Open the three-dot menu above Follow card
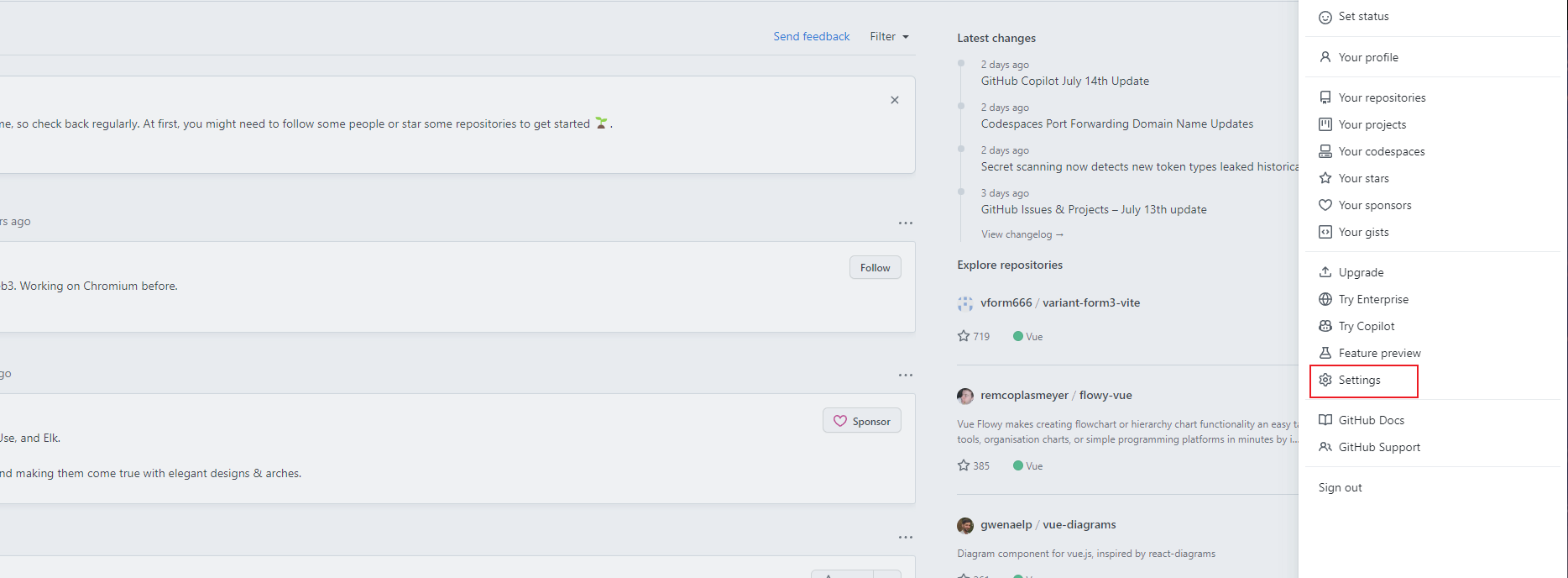Viewport: 1568px width, 578px height. point(905,223)
